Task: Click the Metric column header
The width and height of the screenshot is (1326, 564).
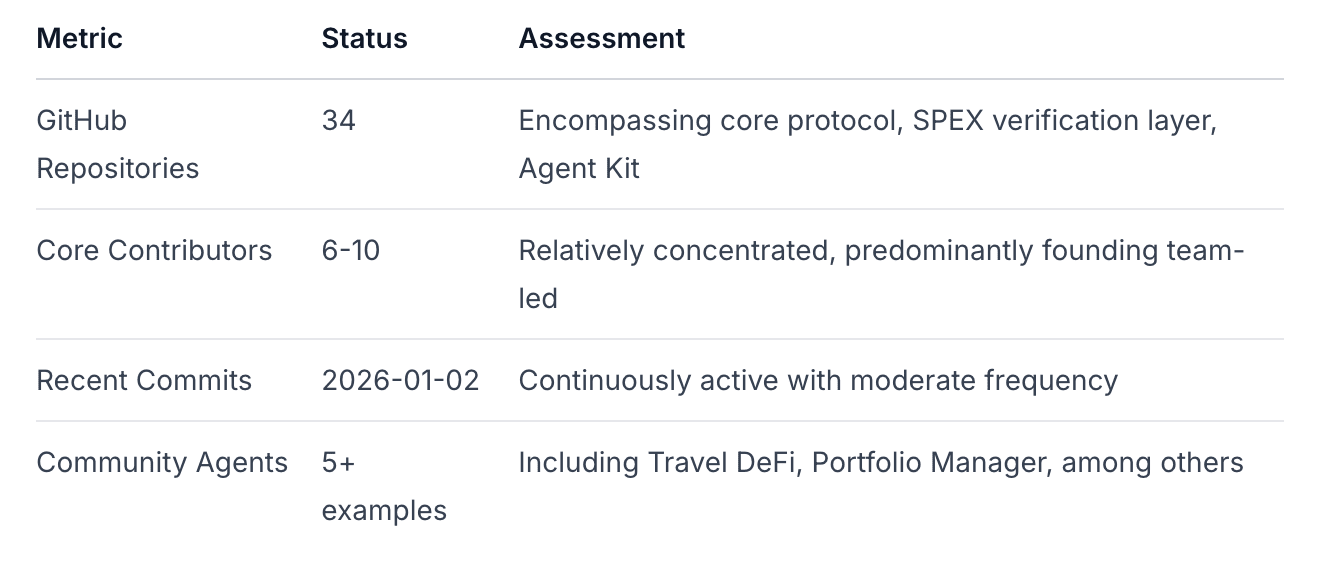Action: tap(79, 39)
